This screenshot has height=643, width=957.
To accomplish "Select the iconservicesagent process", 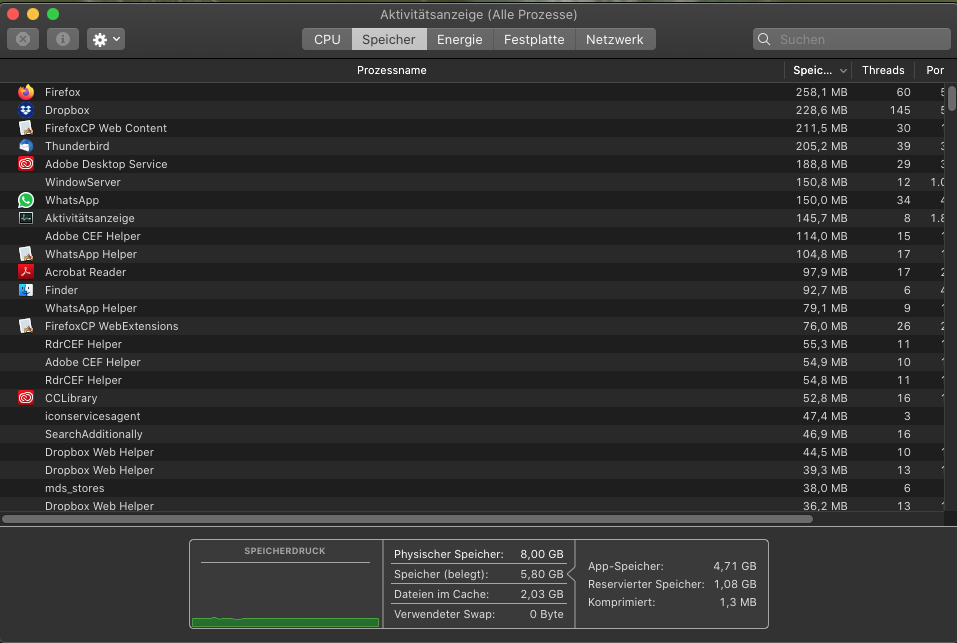I will point(472,416).
